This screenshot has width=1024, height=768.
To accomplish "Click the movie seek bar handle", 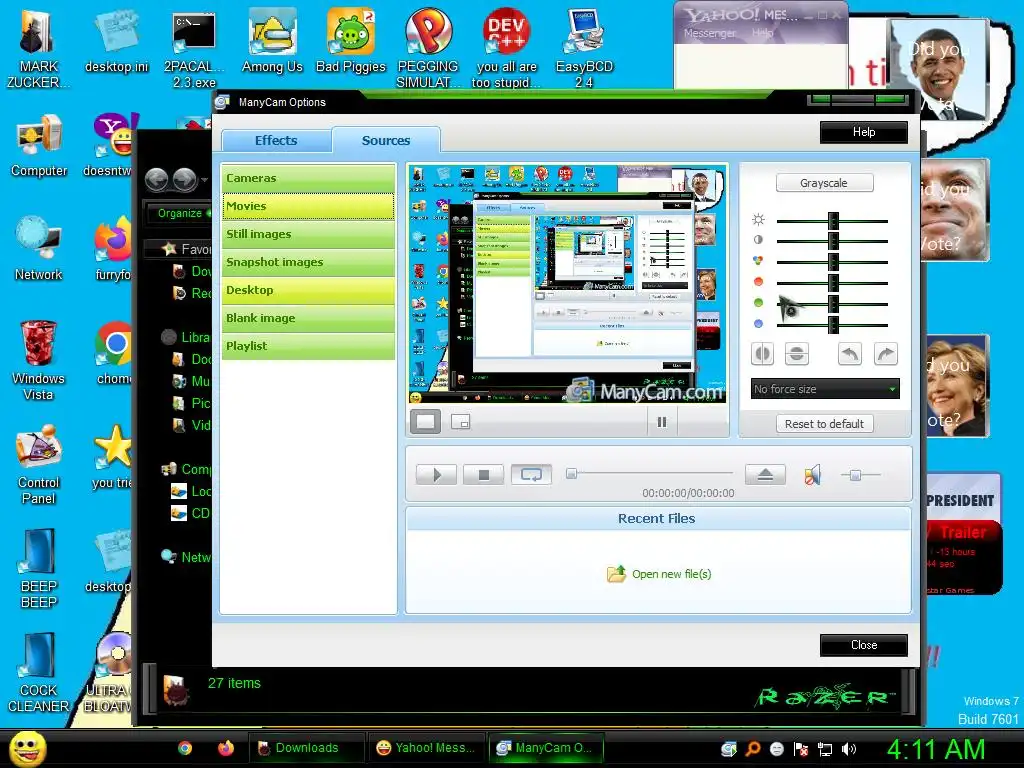I will tap(571, 473).
